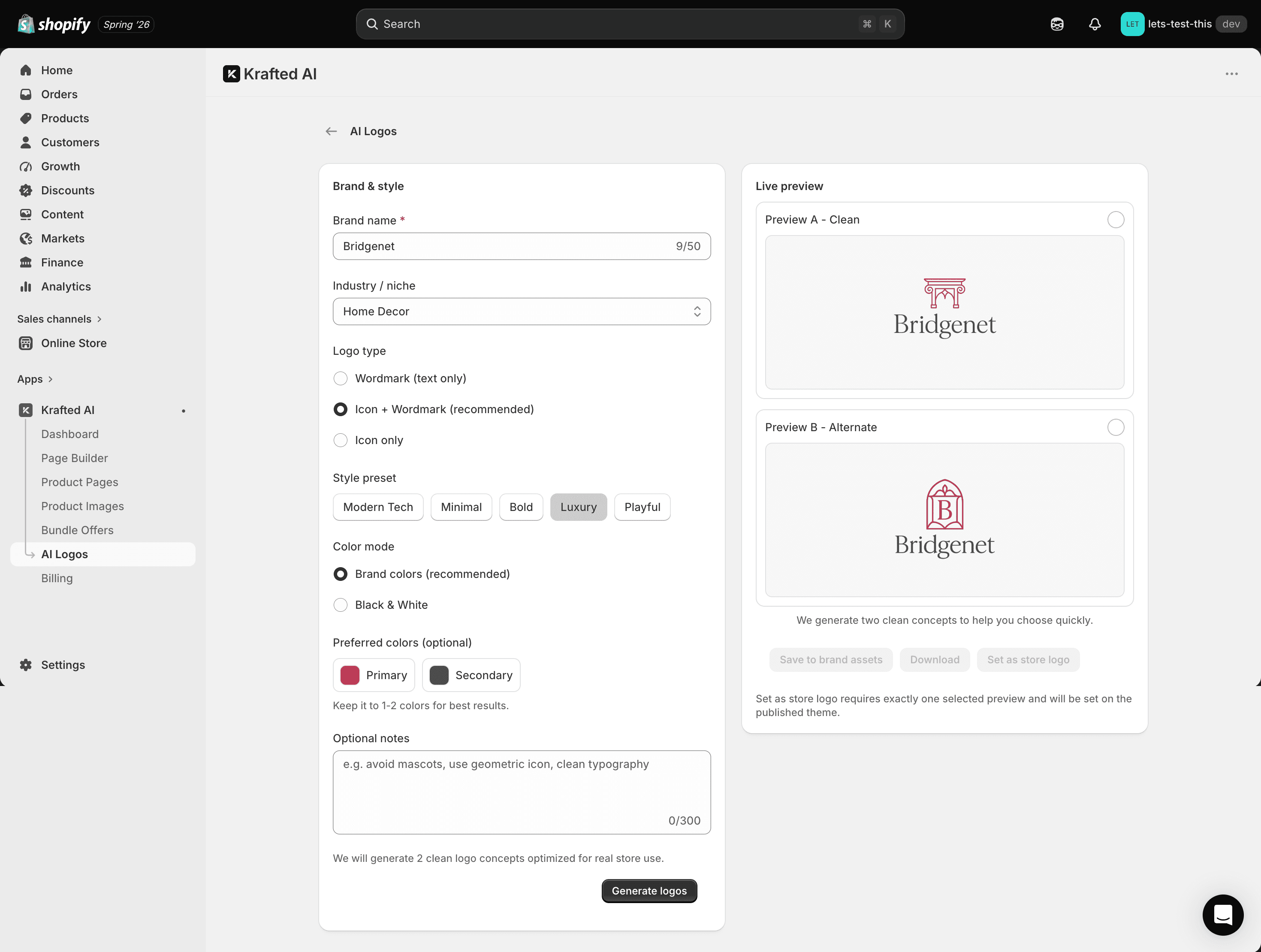Screen dimensions: 1261x952
Task: Open Page Builder in sidebar
Action: point(74,458)
